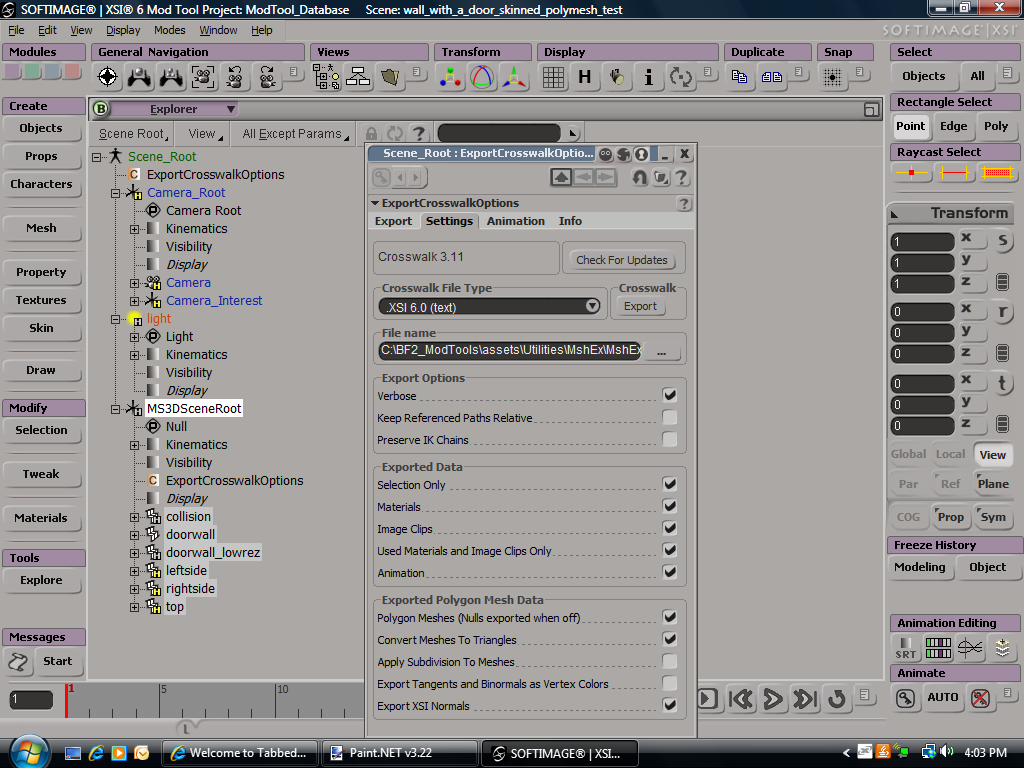Enable Preserve IK Chains checkbox
The height and width of the screenshot is (768, 1024).
click(669, 440)
